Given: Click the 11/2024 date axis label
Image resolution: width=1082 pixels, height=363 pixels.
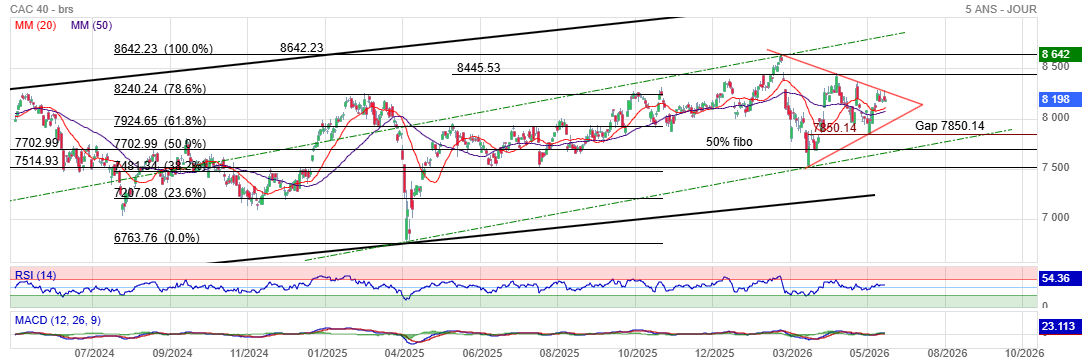Looking at the screenshot, I should click(248, 353).
